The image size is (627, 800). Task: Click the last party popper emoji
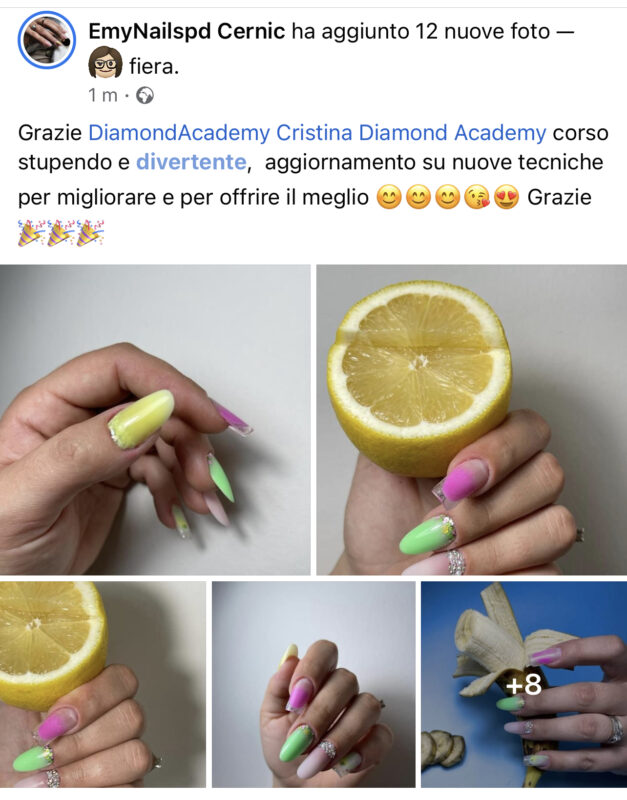pyautogui.click(x=91, y=233)
